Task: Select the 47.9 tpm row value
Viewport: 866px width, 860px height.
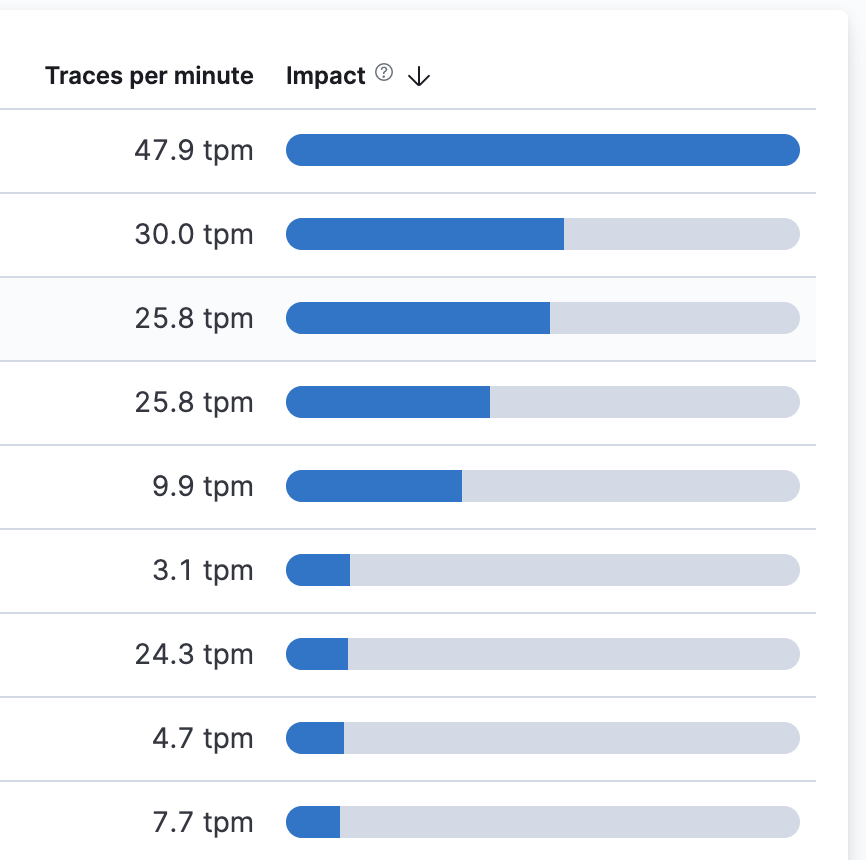Action: 194,150
